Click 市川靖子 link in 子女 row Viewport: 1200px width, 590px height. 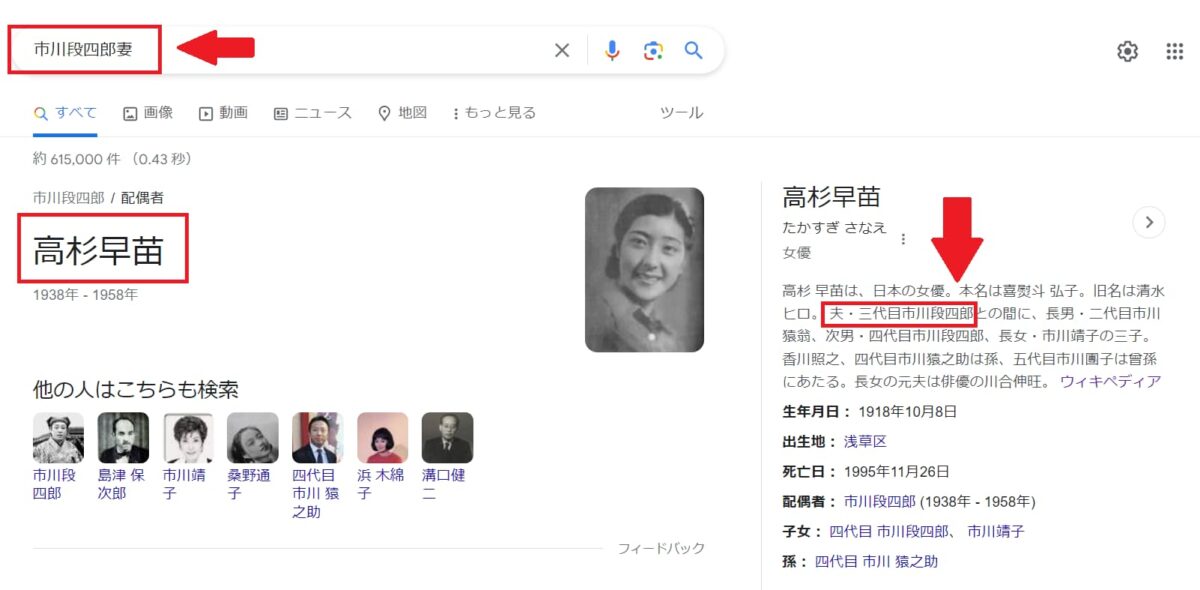[996, 531]
